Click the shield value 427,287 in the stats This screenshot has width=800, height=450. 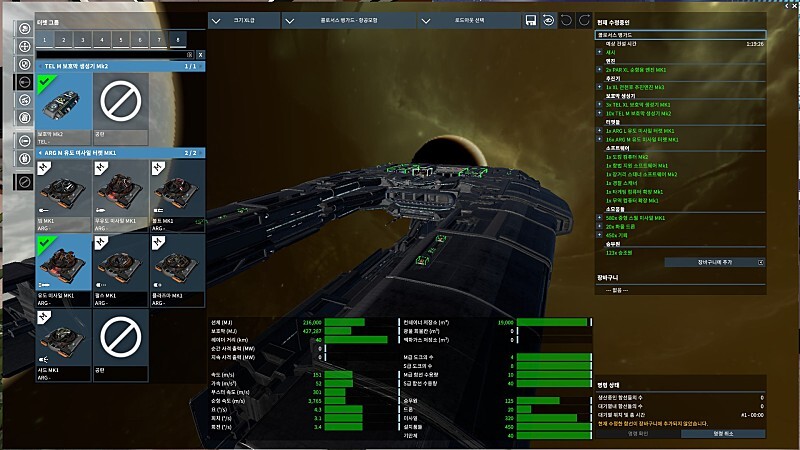point(312,331)
